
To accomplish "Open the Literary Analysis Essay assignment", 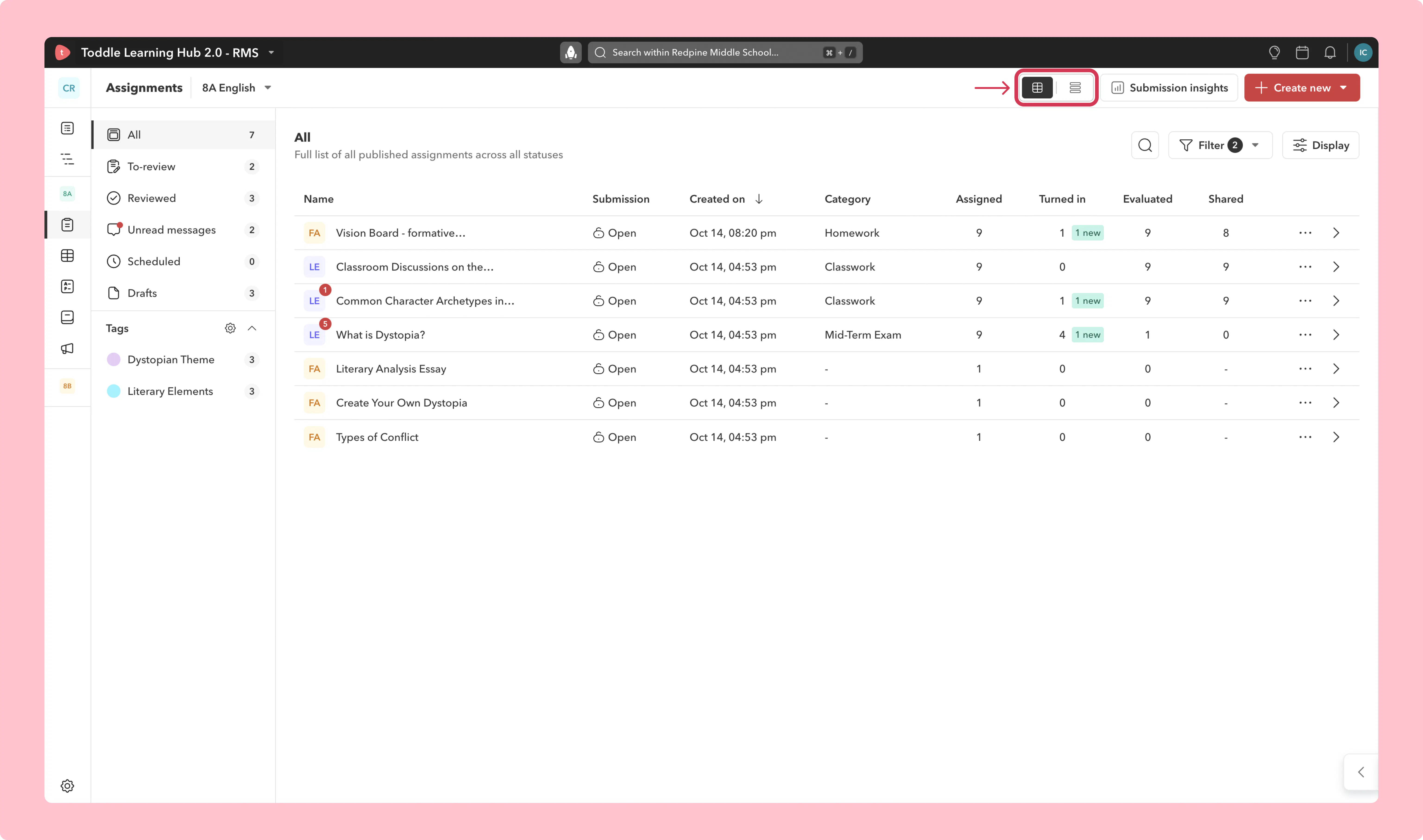I will click(391, 369).
